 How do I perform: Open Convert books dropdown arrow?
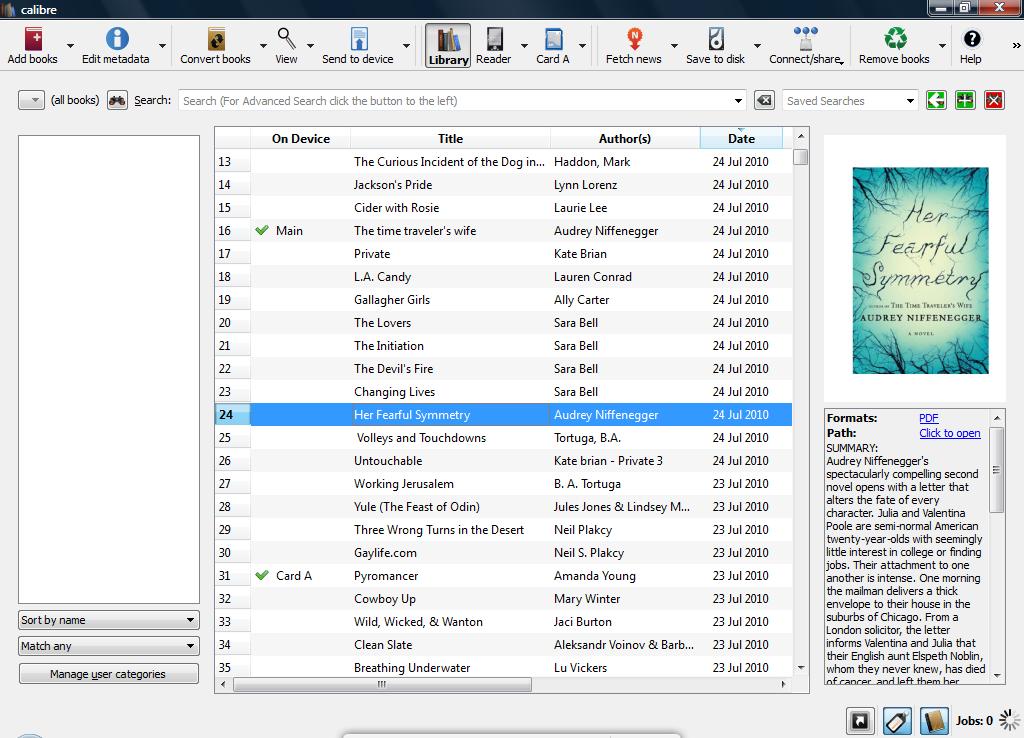263,46
